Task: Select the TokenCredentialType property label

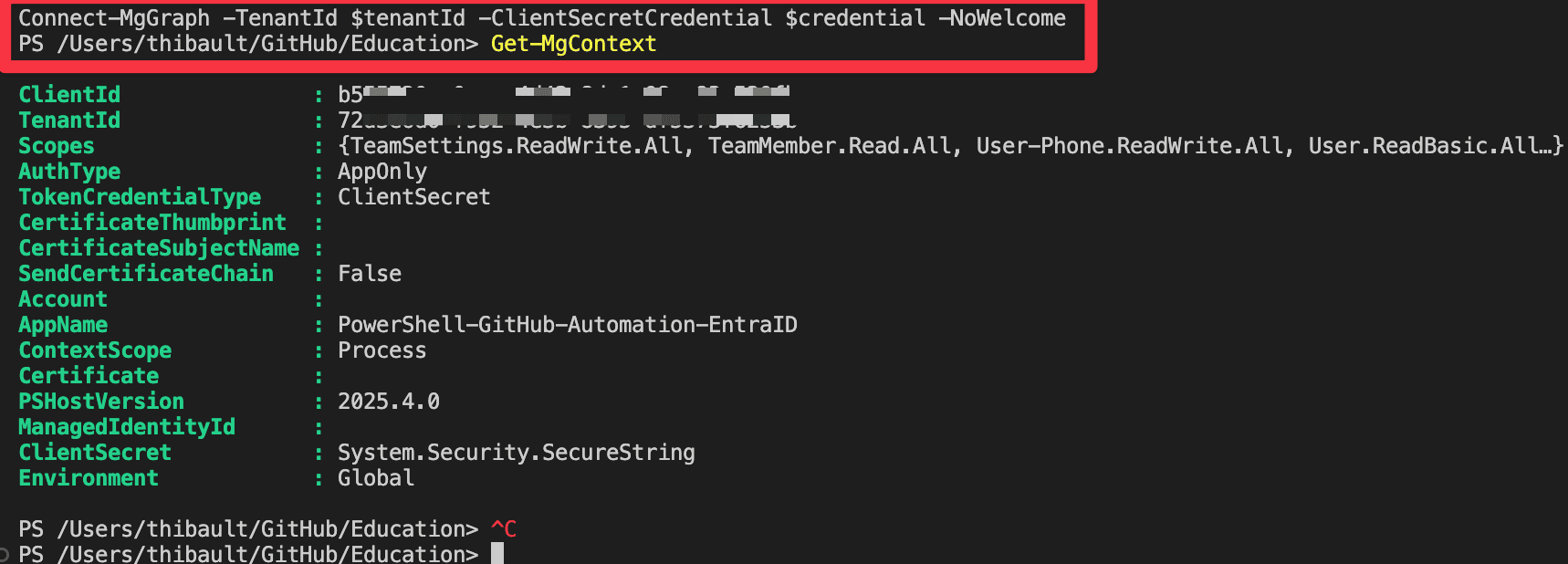Action: point(140,197)
